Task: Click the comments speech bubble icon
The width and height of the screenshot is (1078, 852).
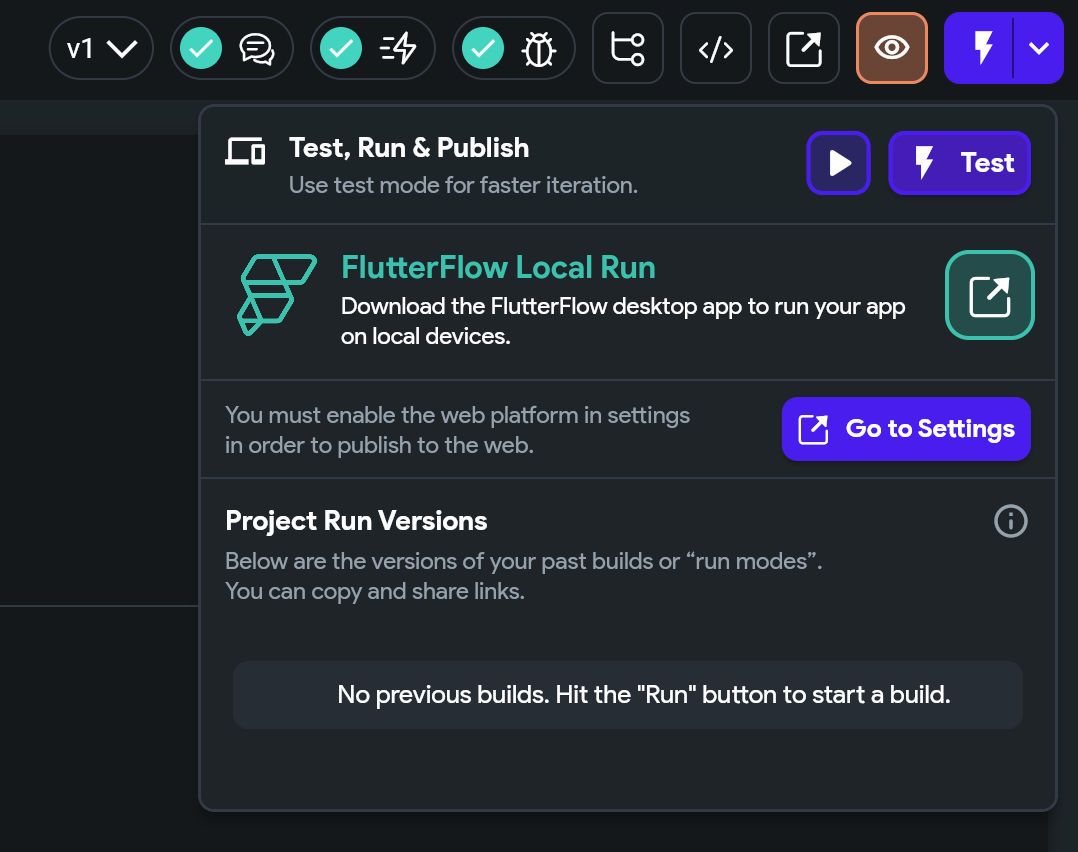Action: pos(256,50)
